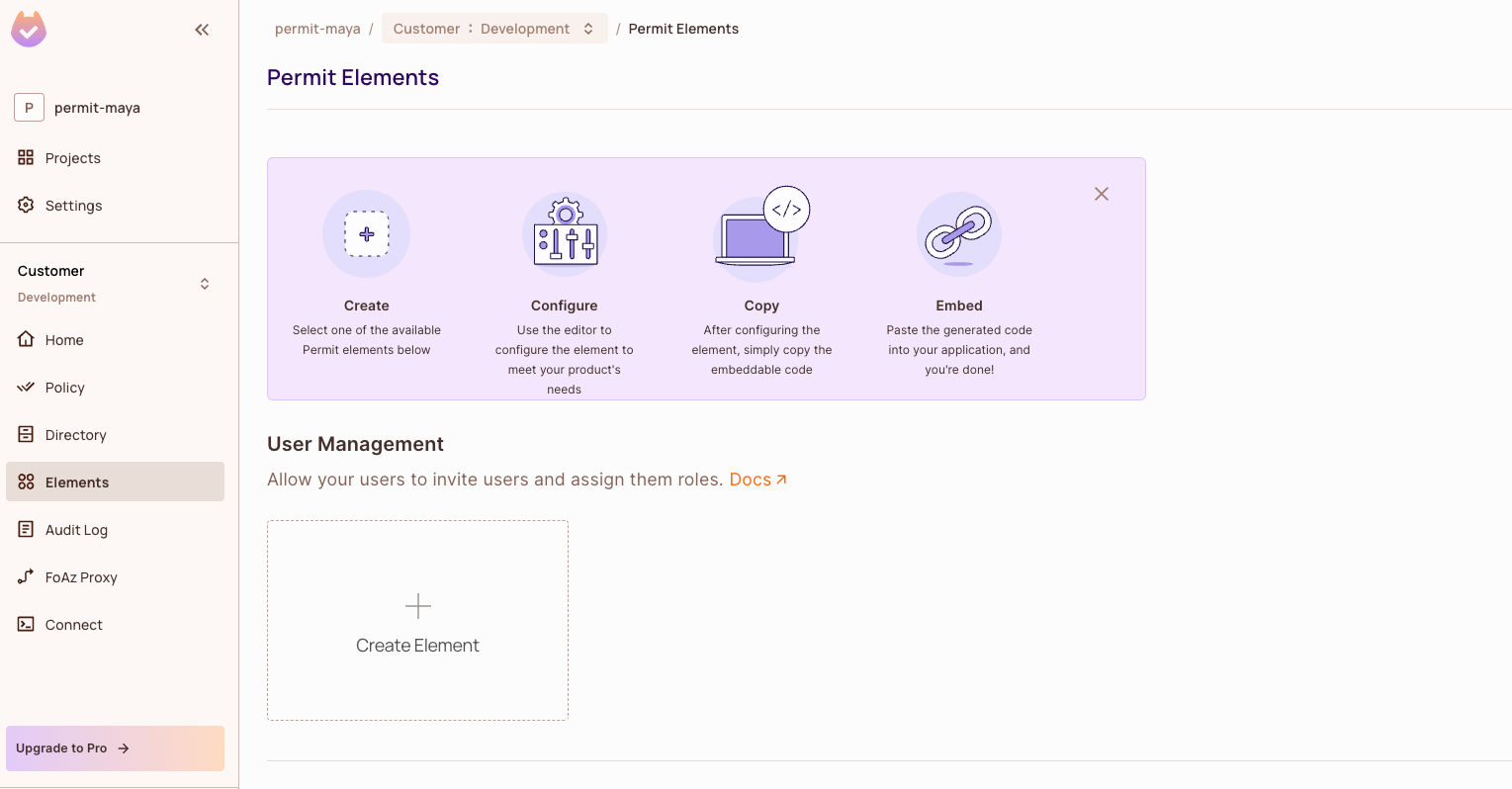The width and height of the screenshot is (1512, 789).
Task: Open Directory using its sidebar icon
Action: point(26,434)
